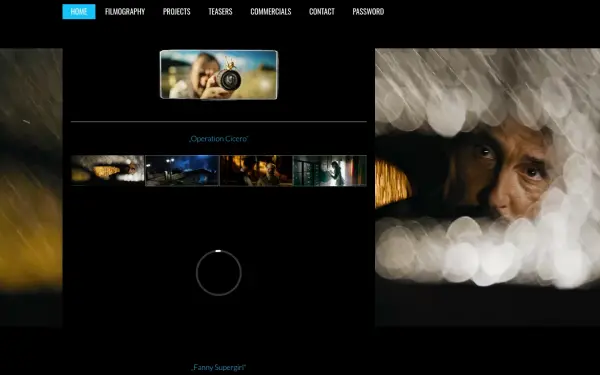Select the first Cicero thumbnail with bokeh lights
Screen dimensions: 600x375
(x=108, y=170)
